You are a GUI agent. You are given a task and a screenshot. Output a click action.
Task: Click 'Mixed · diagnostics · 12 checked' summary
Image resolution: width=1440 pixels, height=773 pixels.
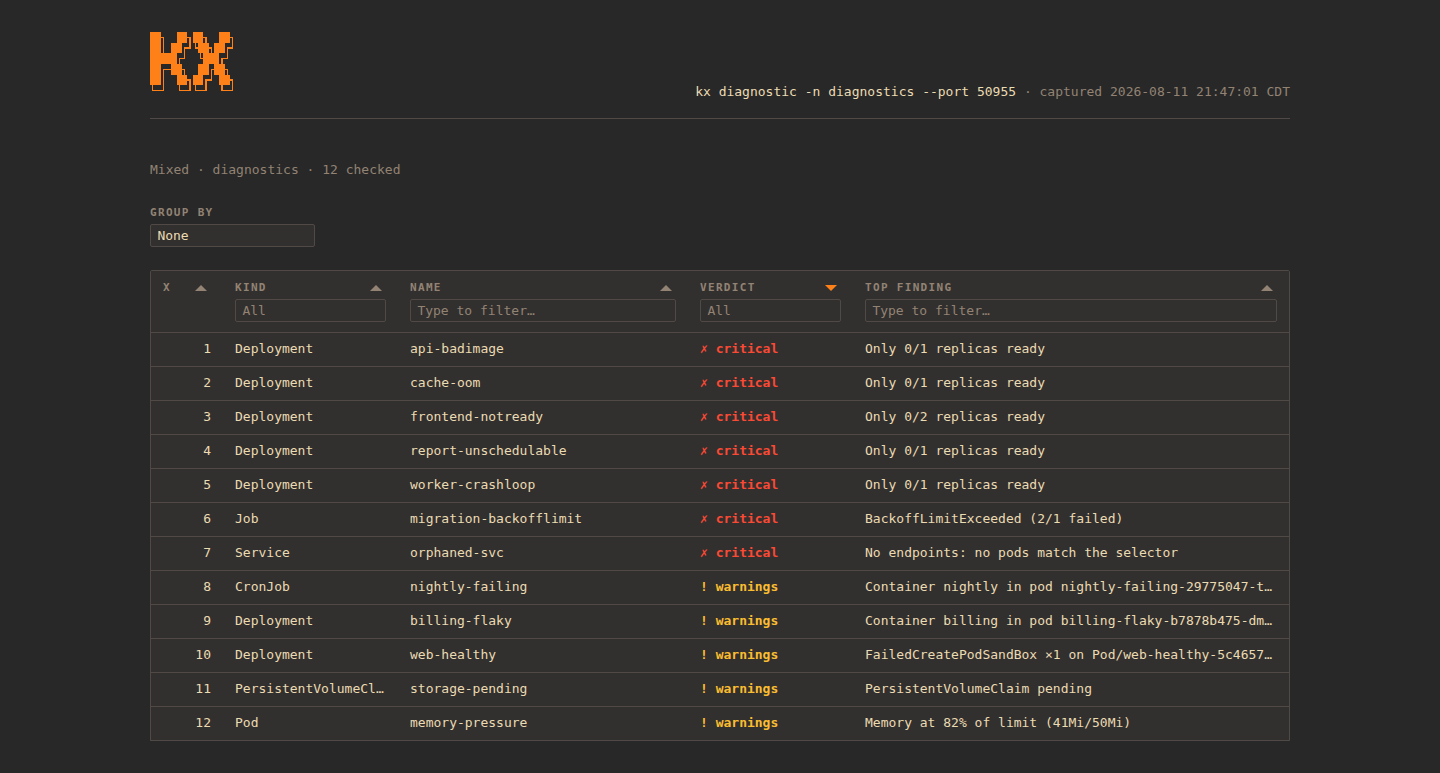(275, 170)
